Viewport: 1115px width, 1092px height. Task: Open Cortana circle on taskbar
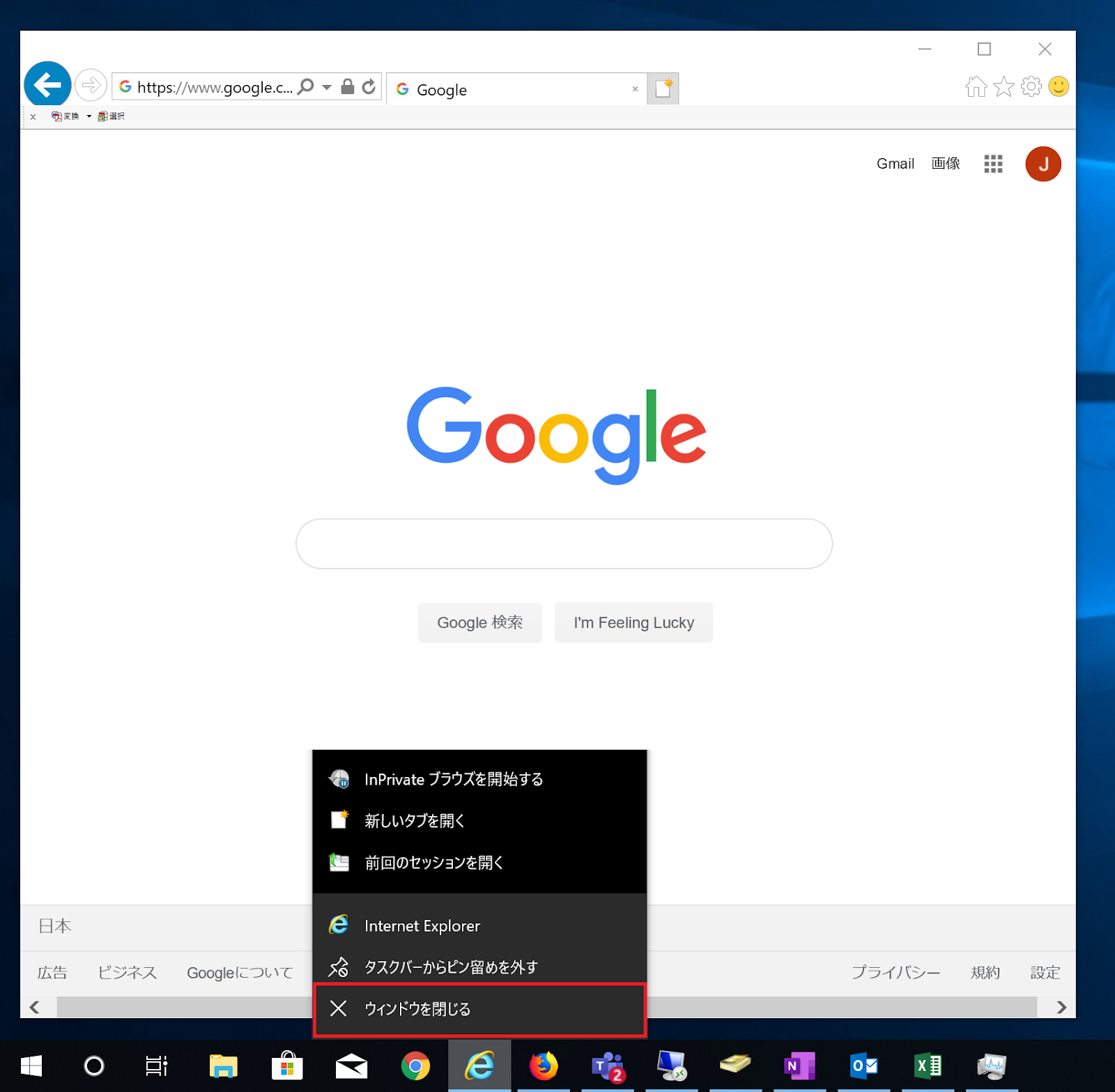tap(94, 1066)
